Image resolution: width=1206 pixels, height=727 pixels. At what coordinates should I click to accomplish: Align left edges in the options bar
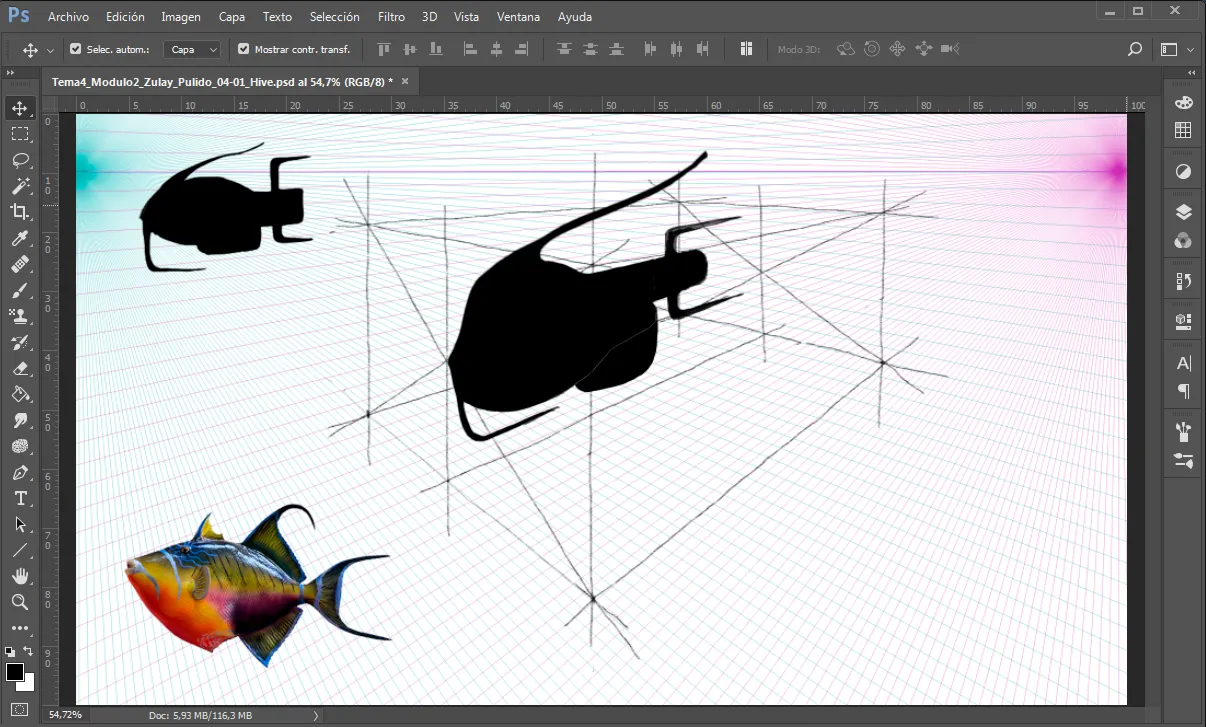click(x=470, y=49)
